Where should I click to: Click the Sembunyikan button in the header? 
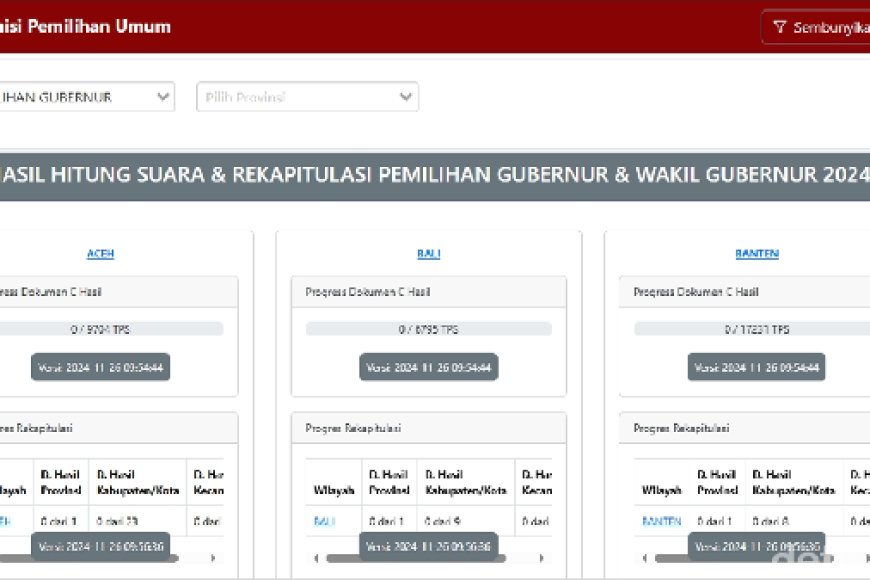tap(816, 27)
